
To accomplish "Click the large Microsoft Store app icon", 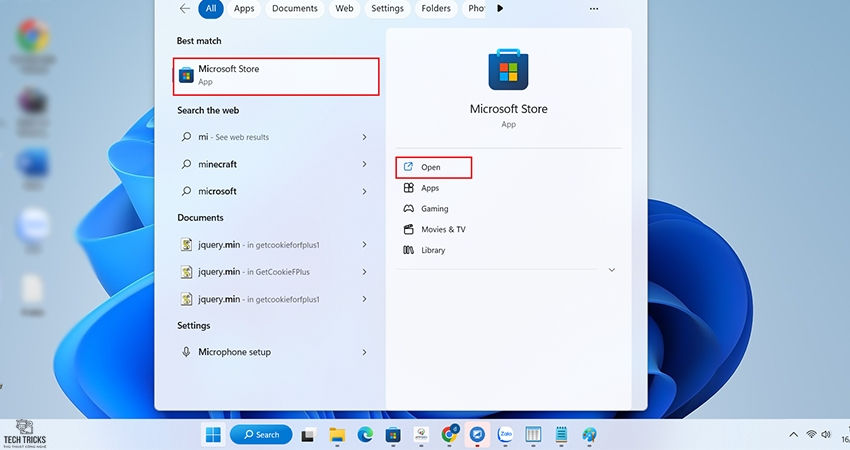I will click(x=508, y=69).
